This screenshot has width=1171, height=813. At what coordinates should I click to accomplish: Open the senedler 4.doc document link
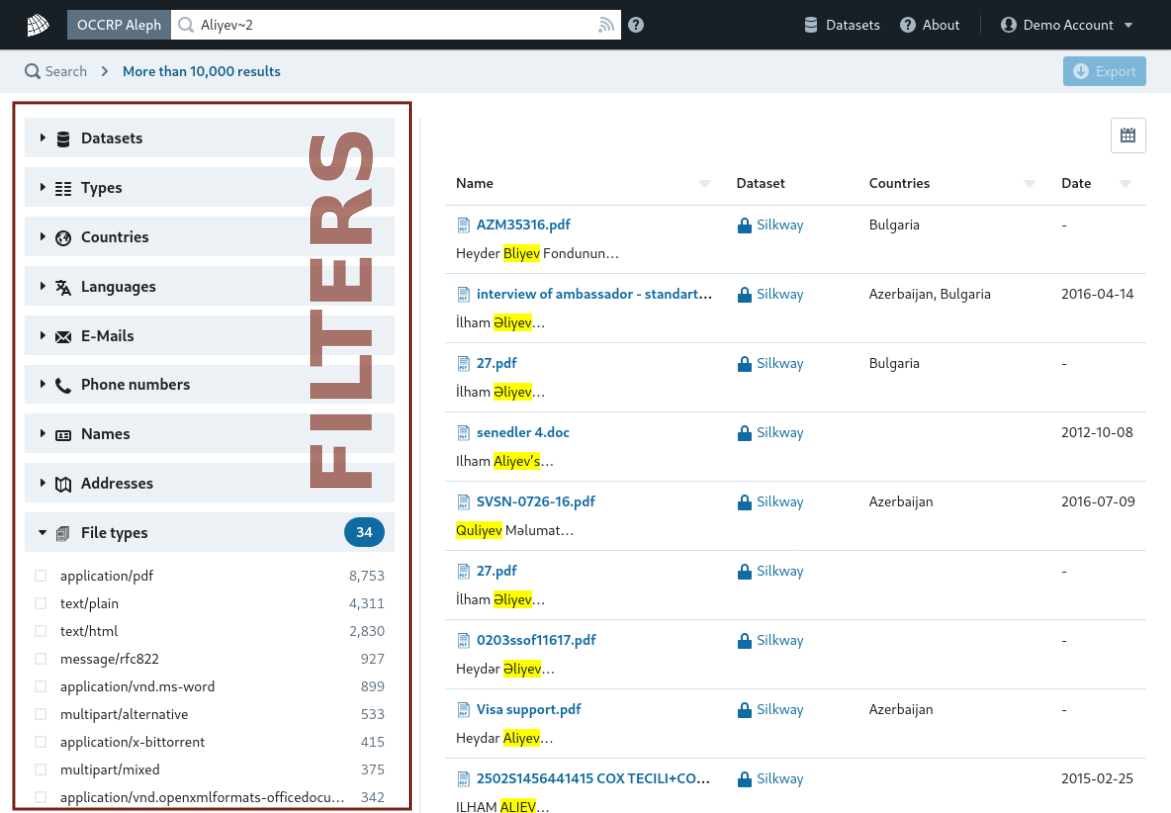(523, 432)
